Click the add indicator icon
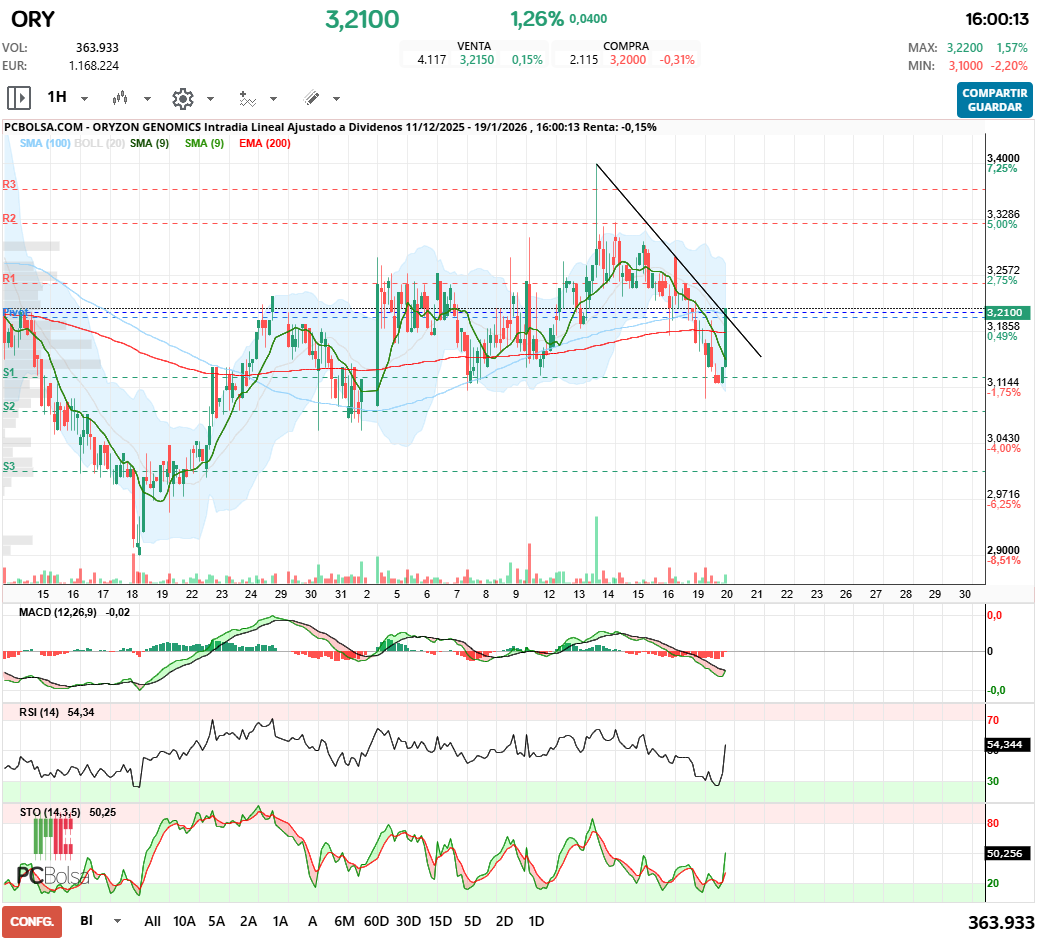The height and width of the screenshot is (943, 1048). point(249,98)
